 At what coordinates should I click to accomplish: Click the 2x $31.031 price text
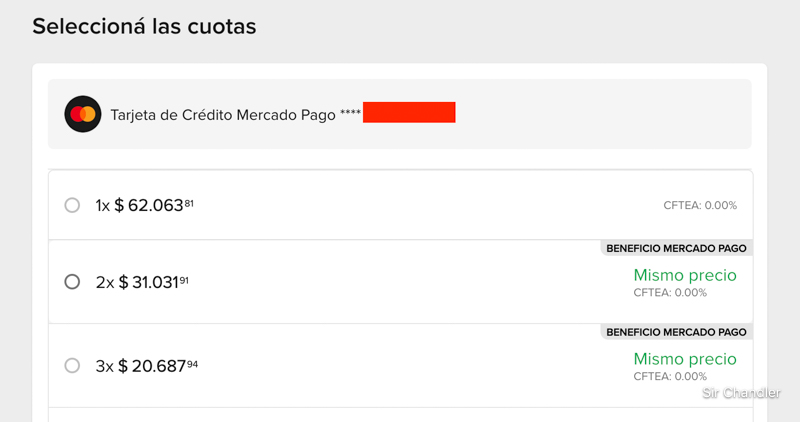coord(142,282)
